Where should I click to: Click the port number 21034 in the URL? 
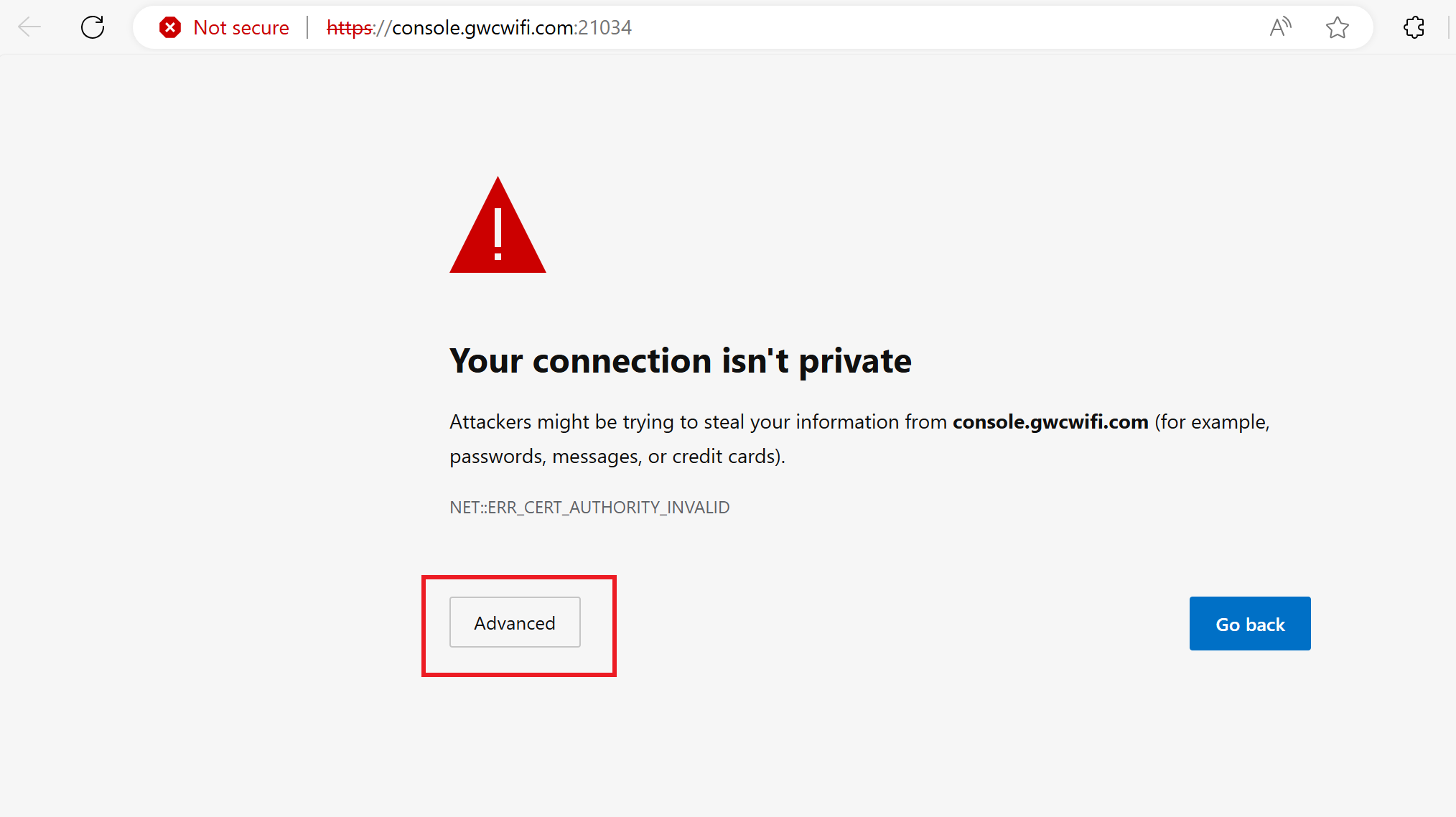605,27
